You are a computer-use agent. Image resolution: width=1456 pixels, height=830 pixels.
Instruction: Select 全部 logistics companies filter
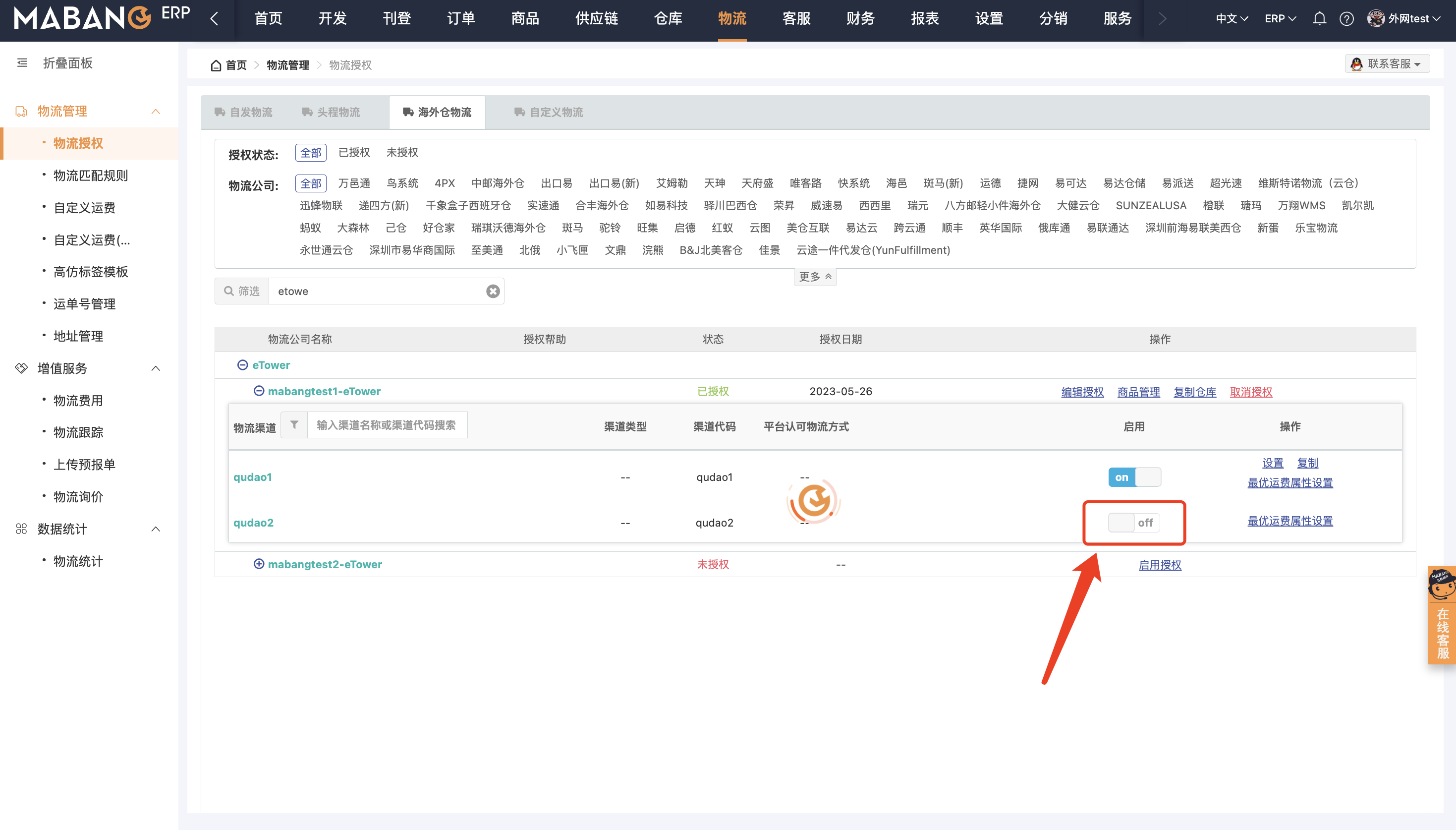310,183
